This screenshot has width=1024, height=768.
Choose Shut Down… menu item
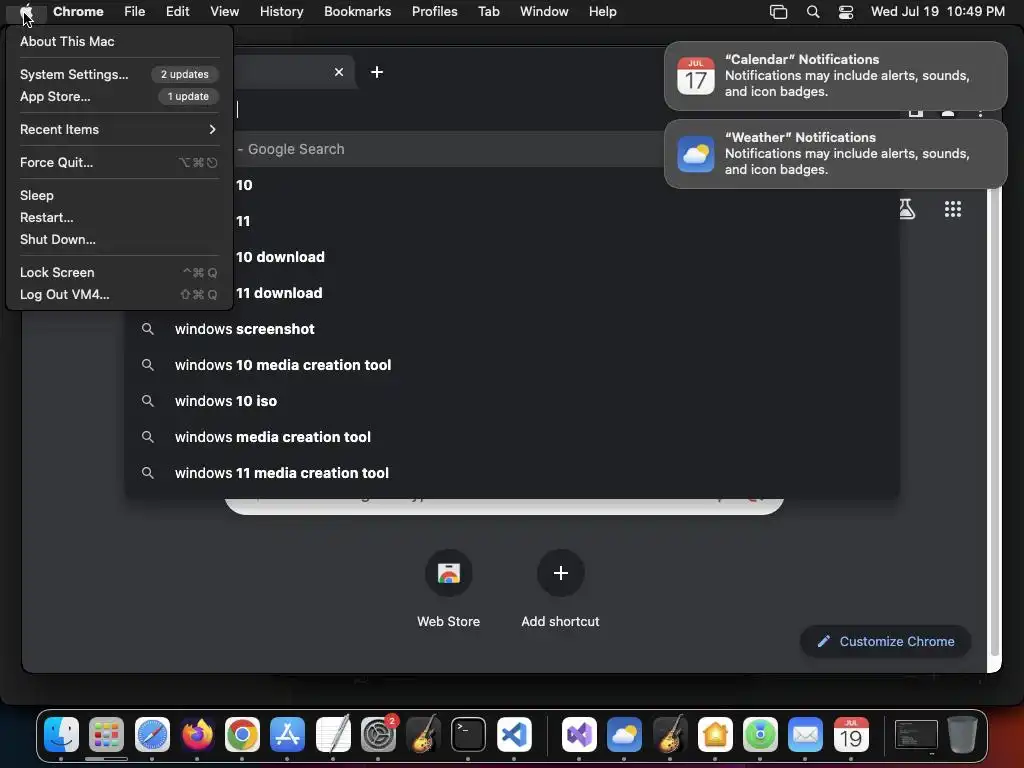pyautogui.click(x=119, y=239)
